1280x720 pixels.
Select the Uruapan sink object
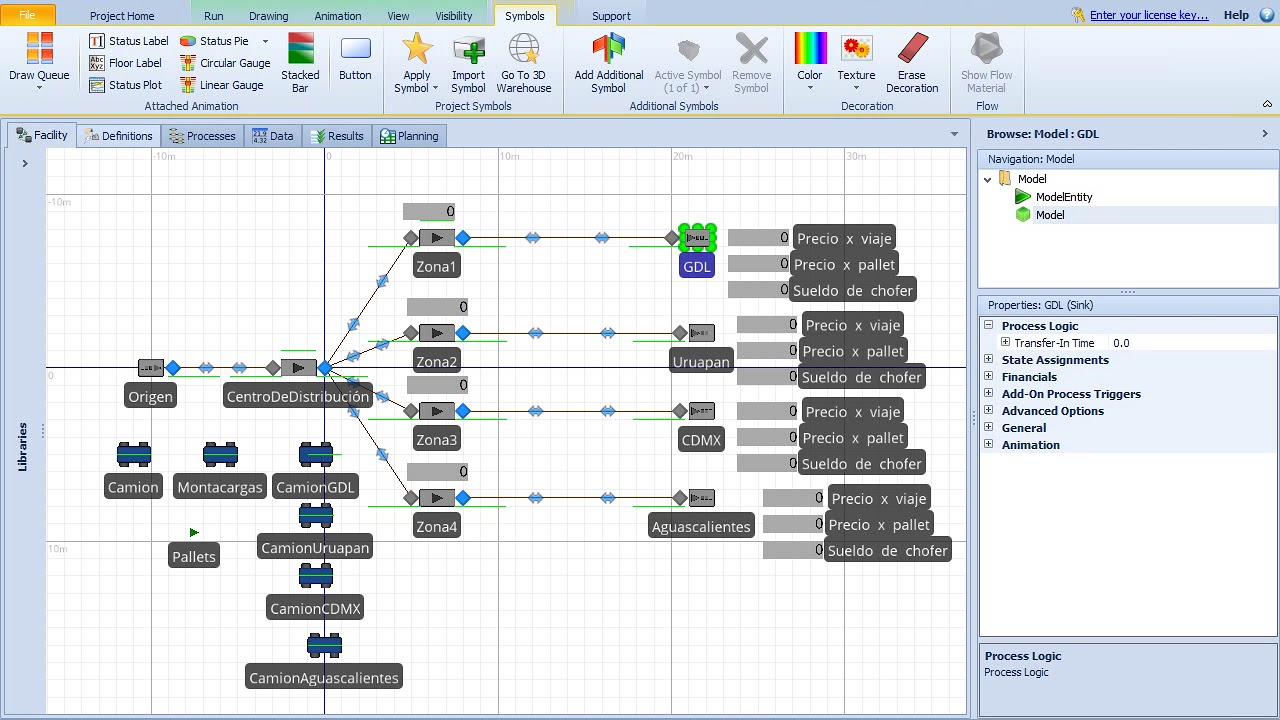701,333
